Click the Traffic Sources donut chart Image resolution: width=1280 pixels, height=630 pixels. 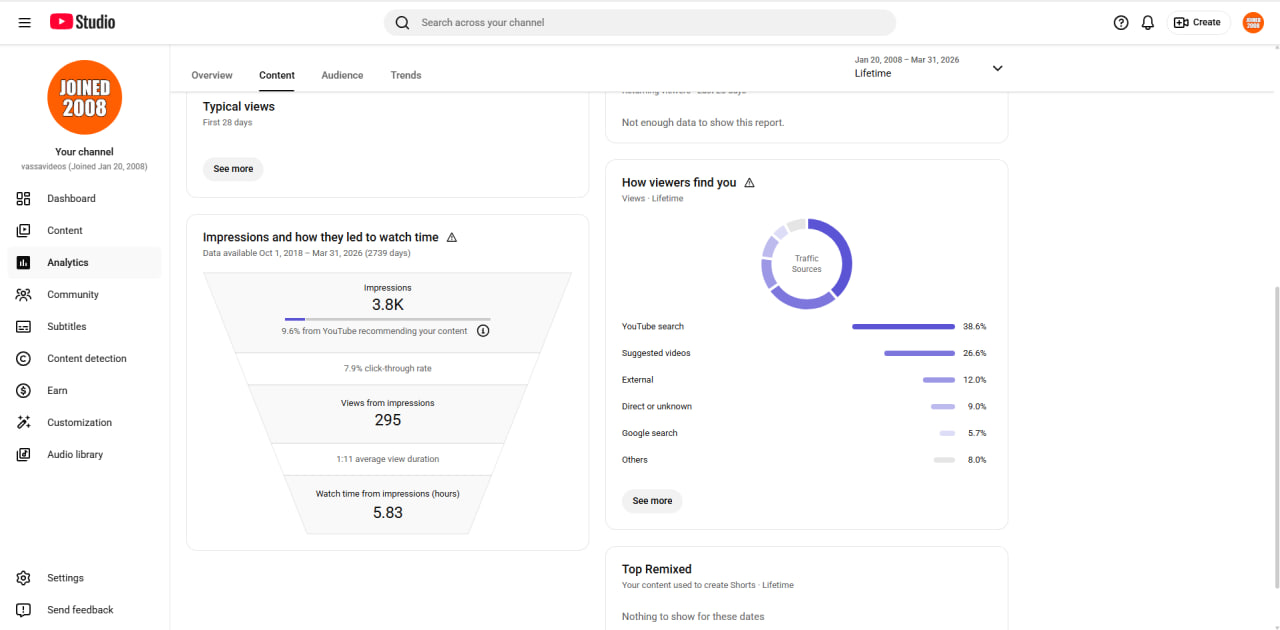pyautogui.click(x=807, y=264)
